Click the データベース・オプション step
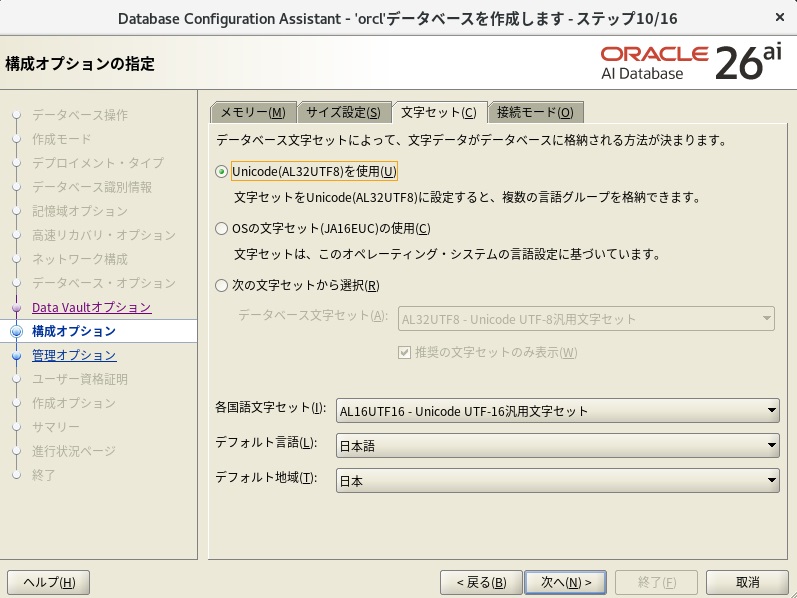 point(104,283)
